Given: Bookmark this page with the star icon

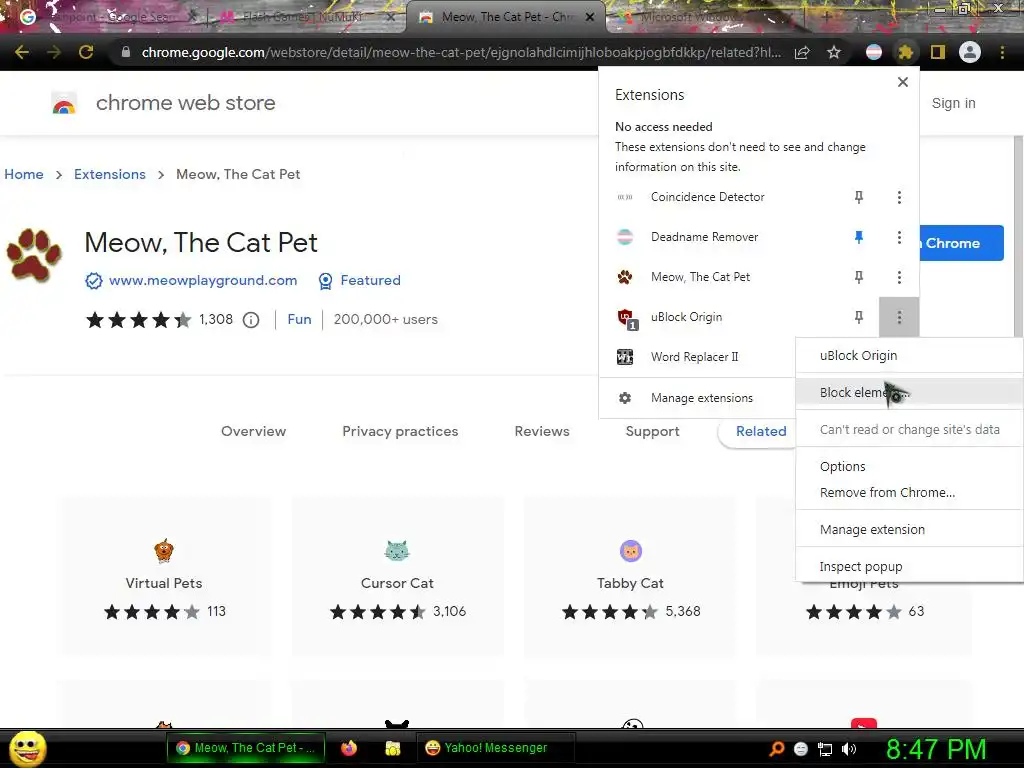Looking at the screenshot, I should (x=834, y=52).
